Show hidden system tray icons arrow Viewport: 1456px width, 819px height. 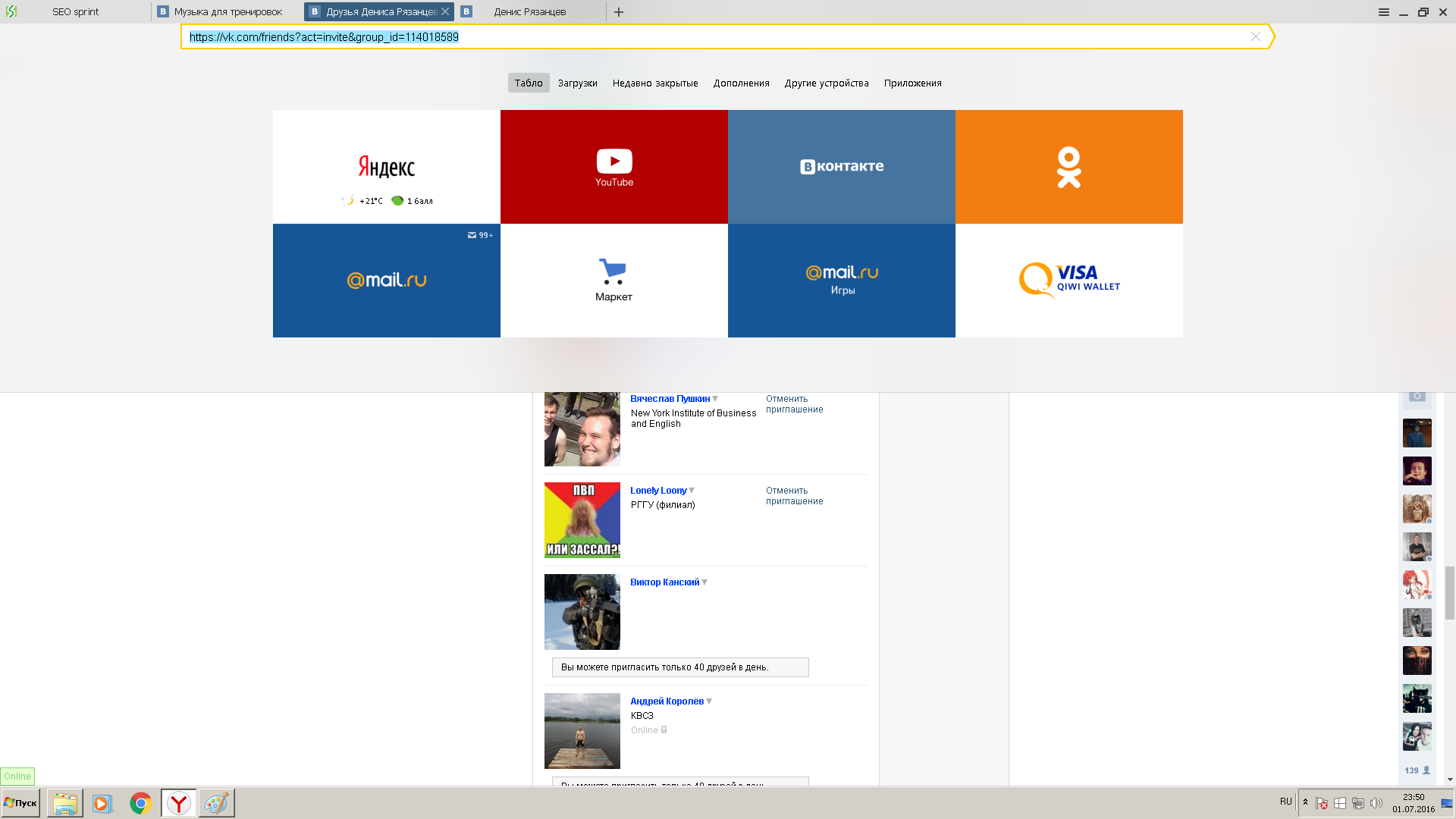point(1305,802)
